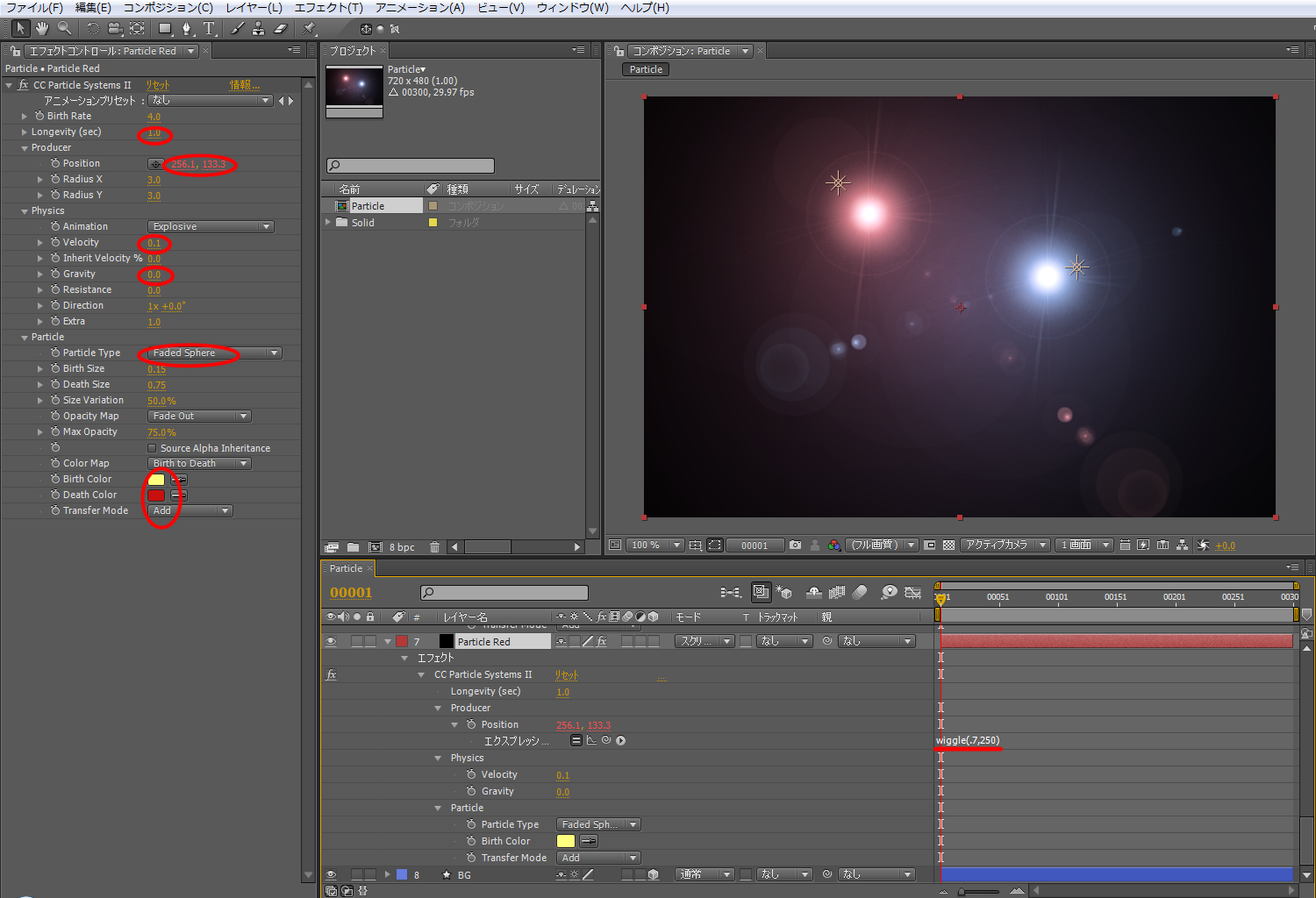
Task: Select the Pen tool
Action: tap(186, 29)
